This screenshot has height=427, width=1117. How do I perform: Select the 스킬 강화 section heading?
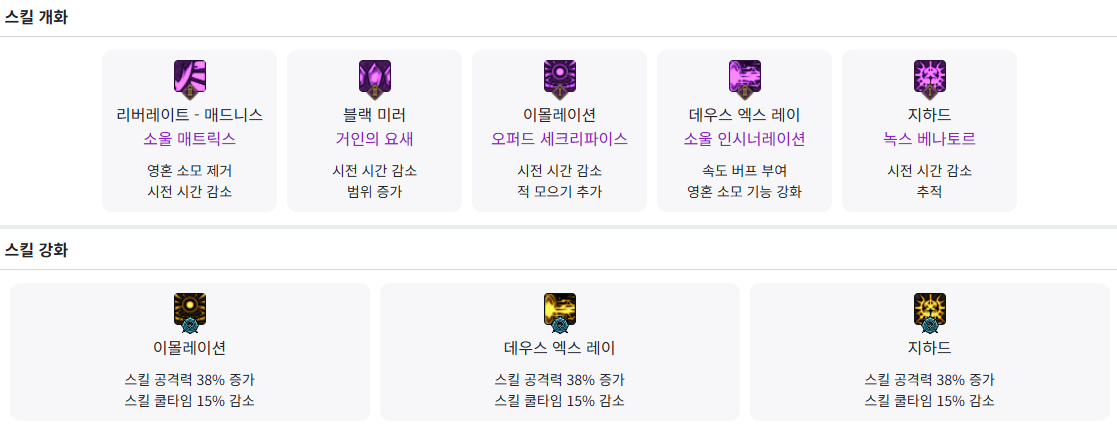36,249
